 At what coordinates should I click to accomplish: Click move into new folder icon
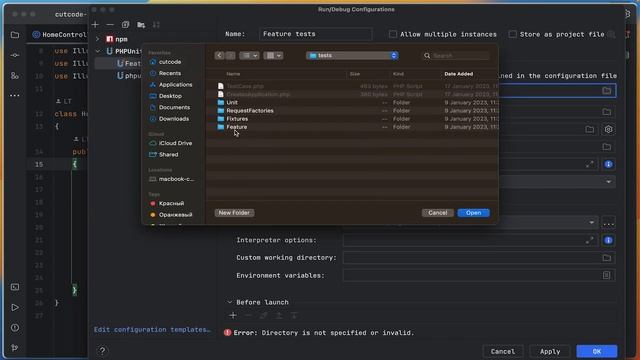pyautogui.click(x=141, y=25)
